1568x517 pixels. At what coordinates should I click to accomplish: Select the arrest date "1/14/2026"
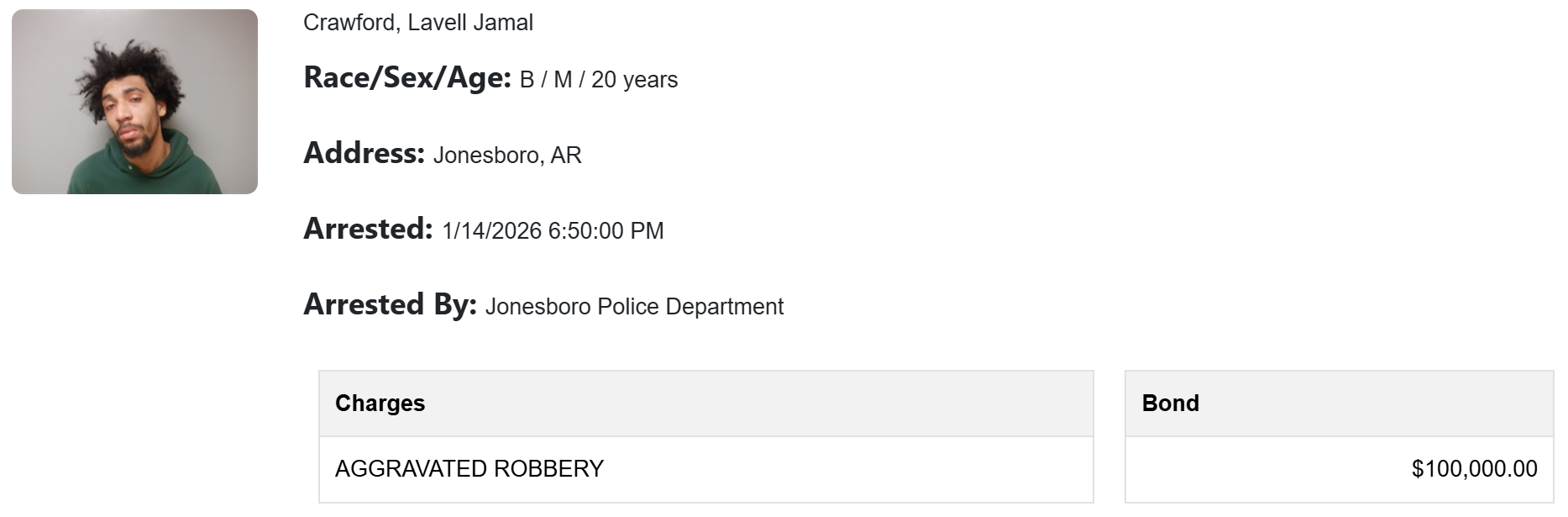(491, 231)
